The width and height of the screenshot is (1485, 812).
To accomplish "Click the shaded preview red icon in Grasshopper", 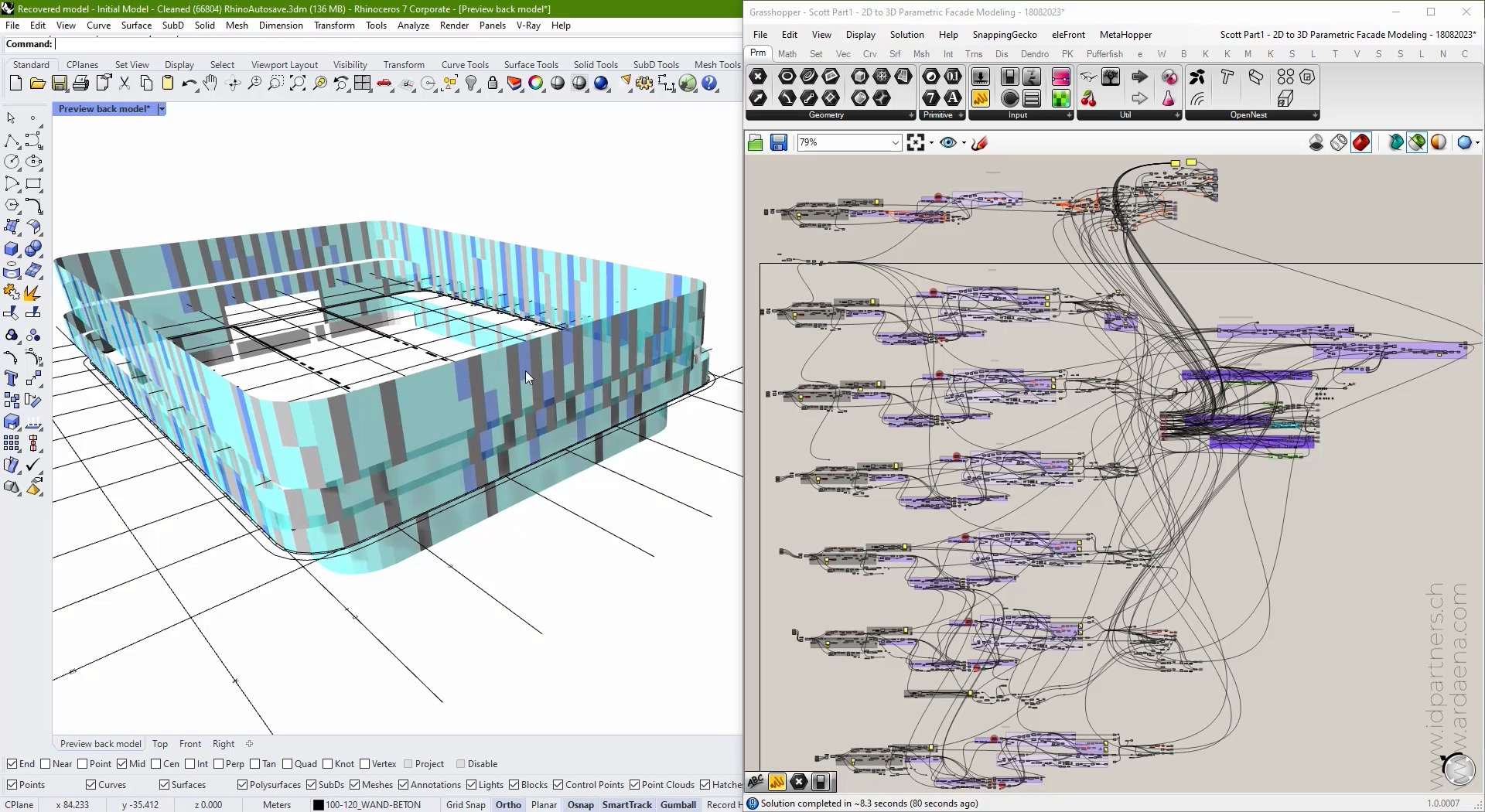I will tap(1361, 142).
